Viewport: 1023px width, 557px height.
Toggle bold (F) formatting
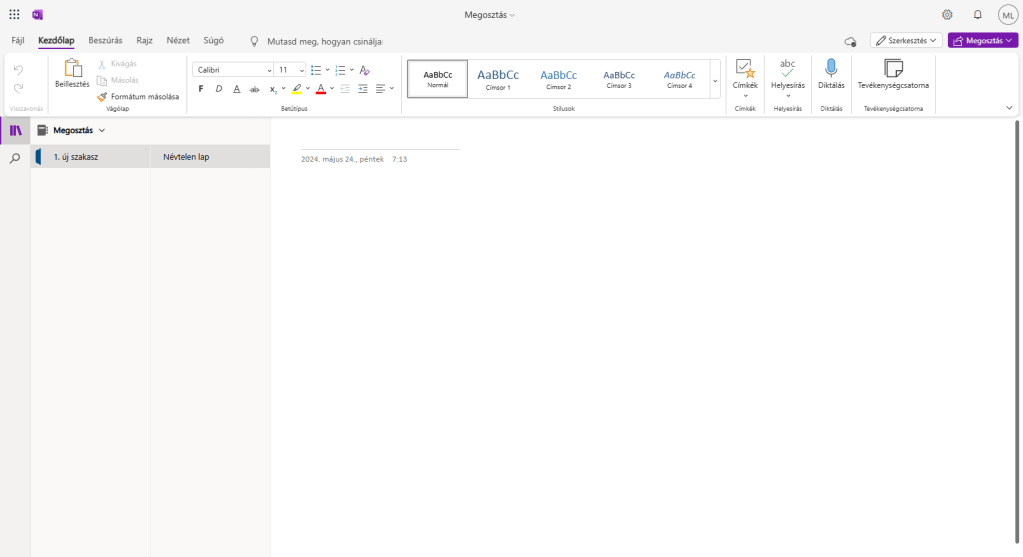point(201,89)
